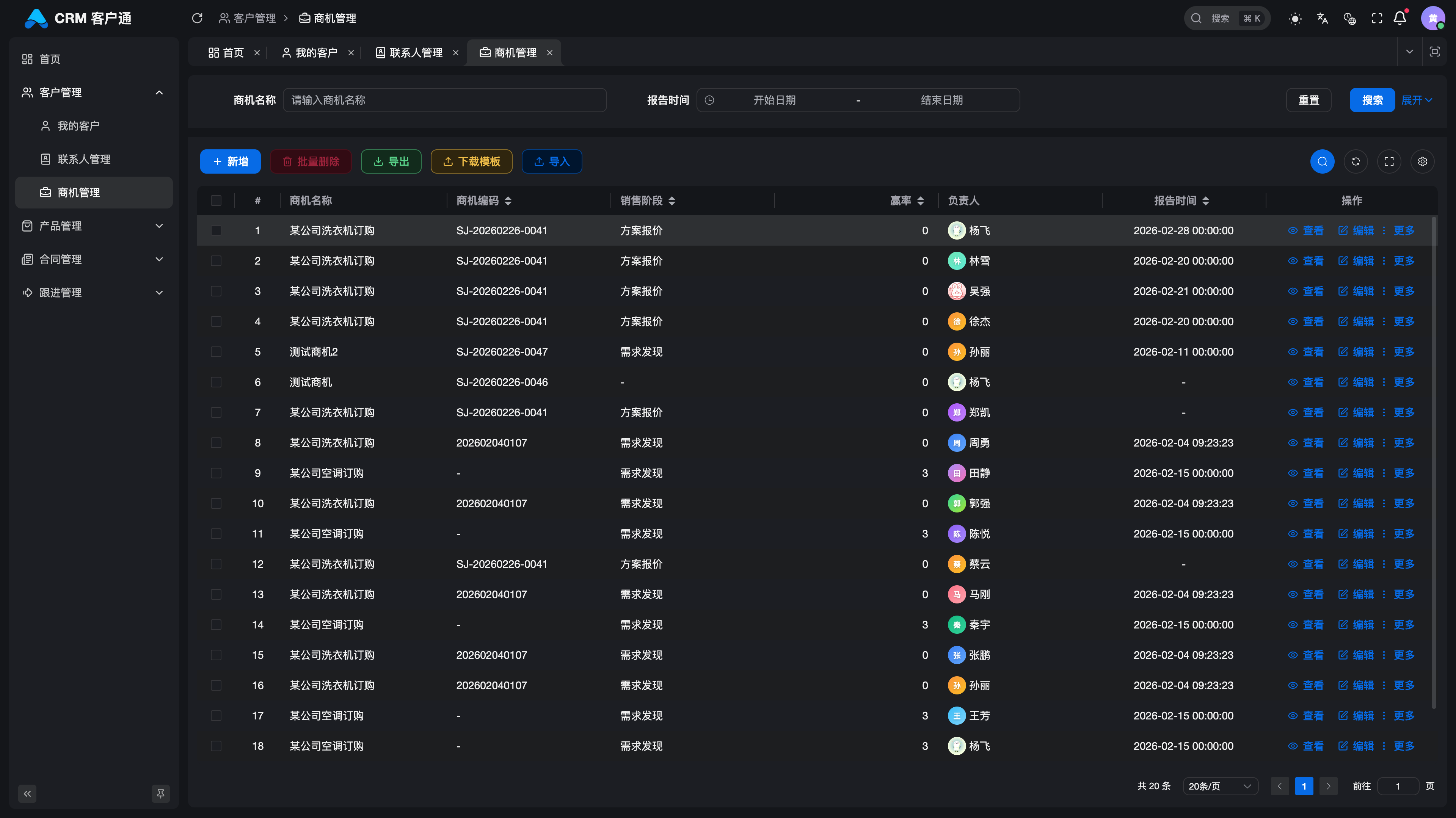Click the refresh icon next to breadcrumb

[x=197, y=18]
